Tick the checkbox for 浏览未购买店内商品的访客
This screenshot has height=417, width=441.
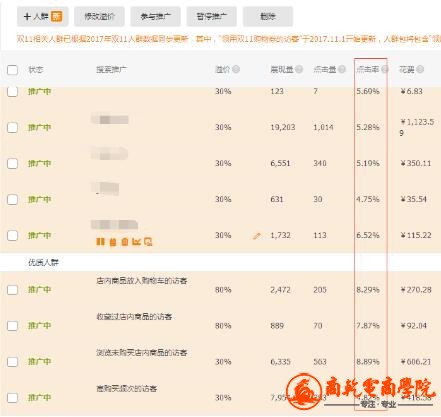pos(12,362)
